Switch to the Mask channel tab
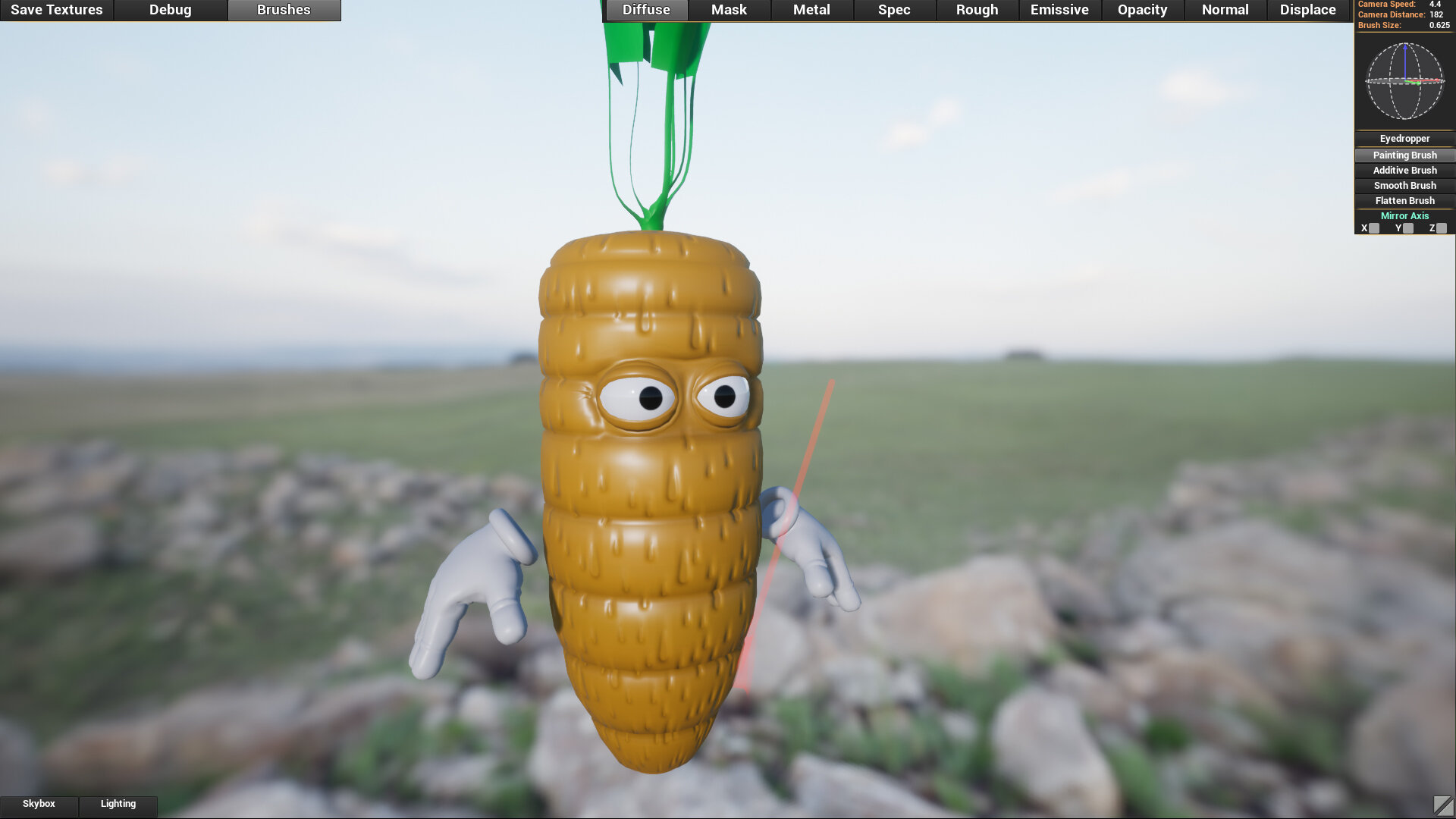 [729, 10]
